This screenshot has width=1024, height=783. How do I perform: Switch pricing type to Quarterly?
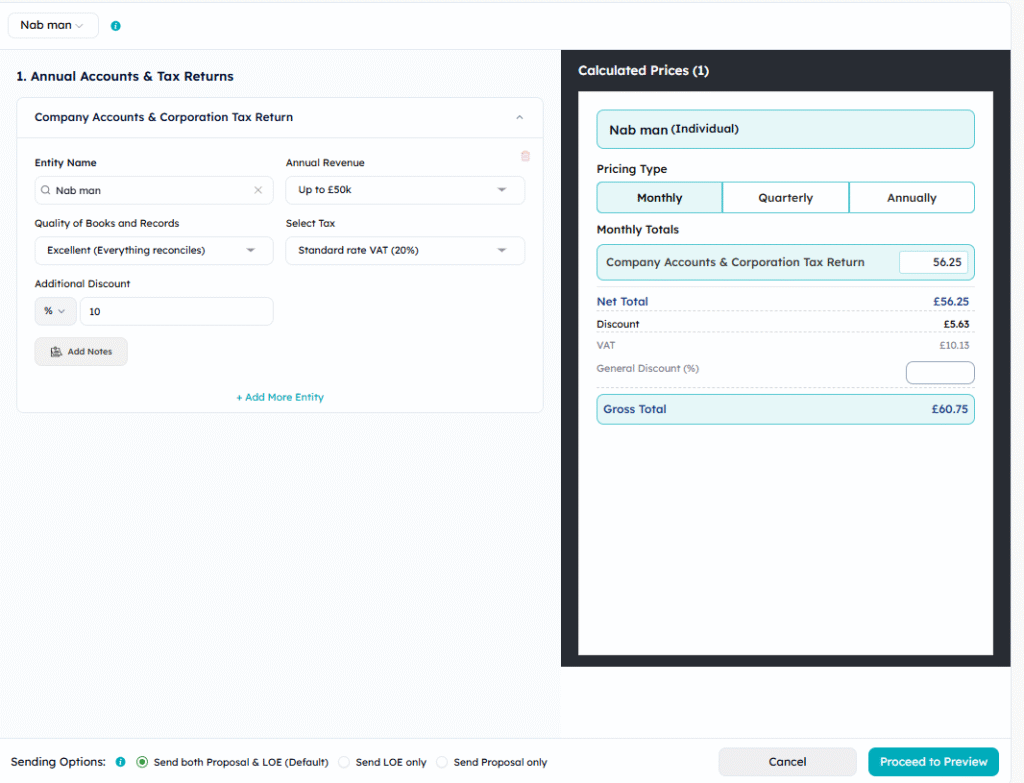(785, 198)
